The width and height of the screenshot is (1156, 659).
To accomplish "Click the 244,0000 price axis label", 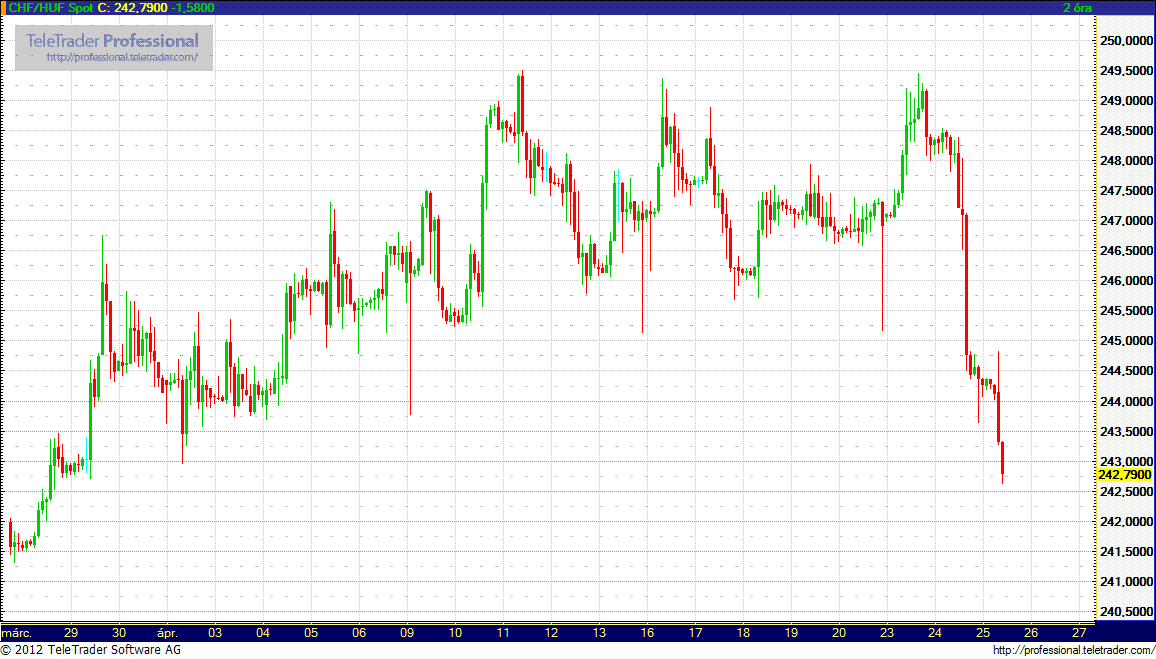I will [x=1125, y=402].
